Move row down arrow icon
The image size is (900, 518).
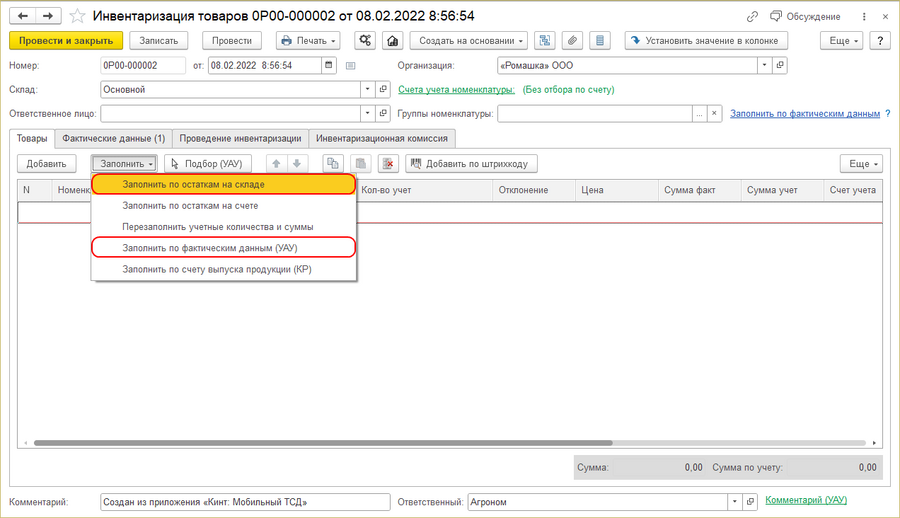click(x=297, y=164)
